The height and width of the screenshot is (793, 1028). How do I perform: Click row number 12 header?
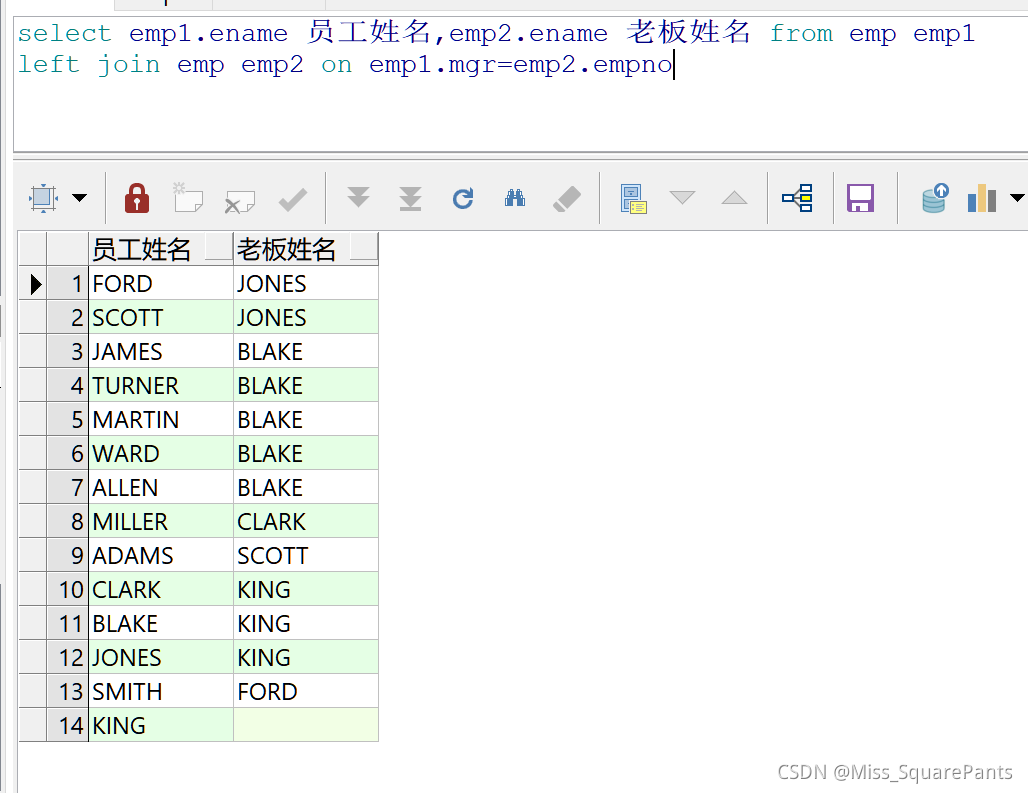pos(68,659)
